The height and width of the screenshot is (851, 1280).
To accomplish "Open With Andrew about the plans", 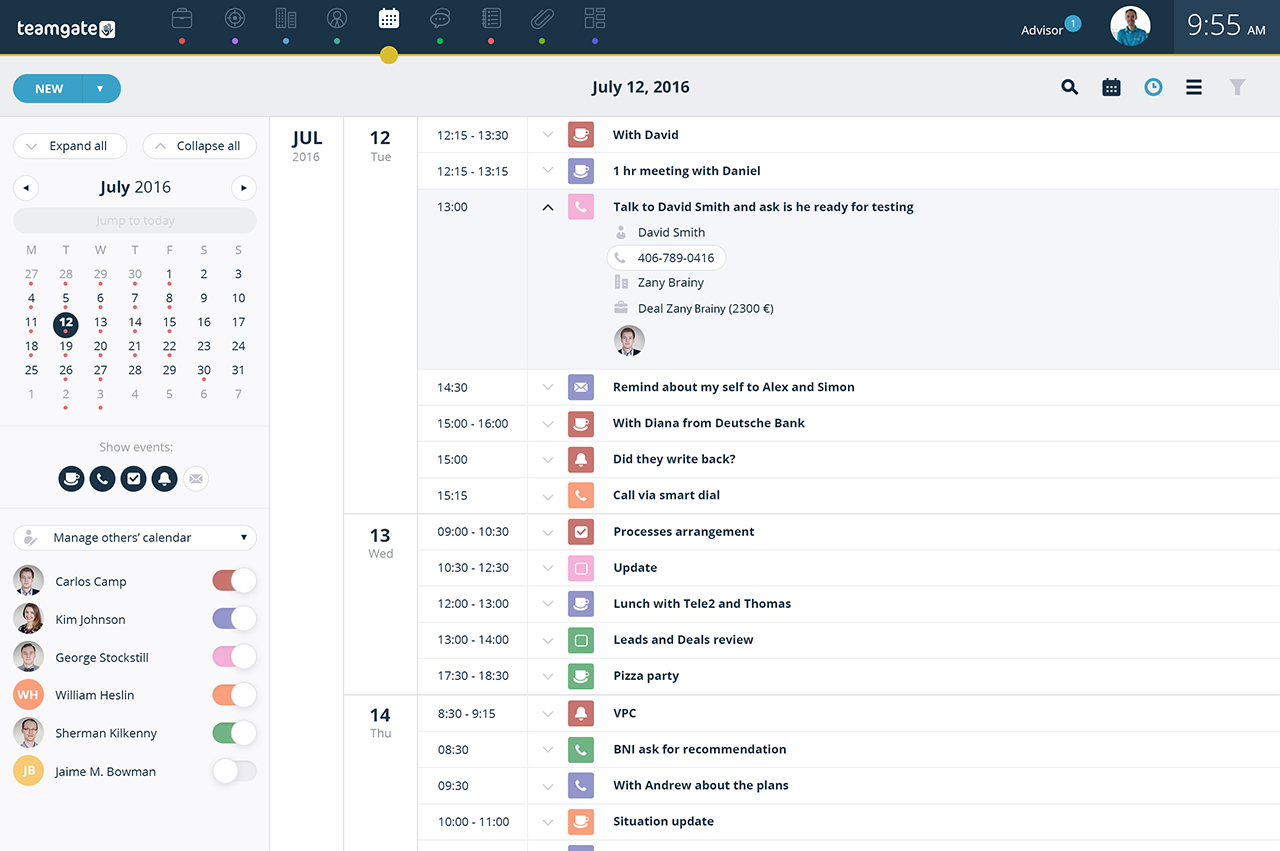I will pos(701,785).
